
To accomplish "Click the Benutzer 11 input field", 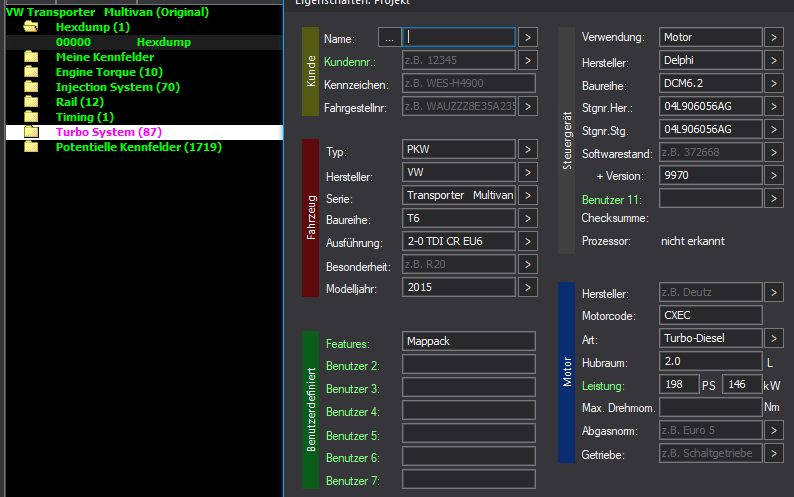I will coord(711,198).
